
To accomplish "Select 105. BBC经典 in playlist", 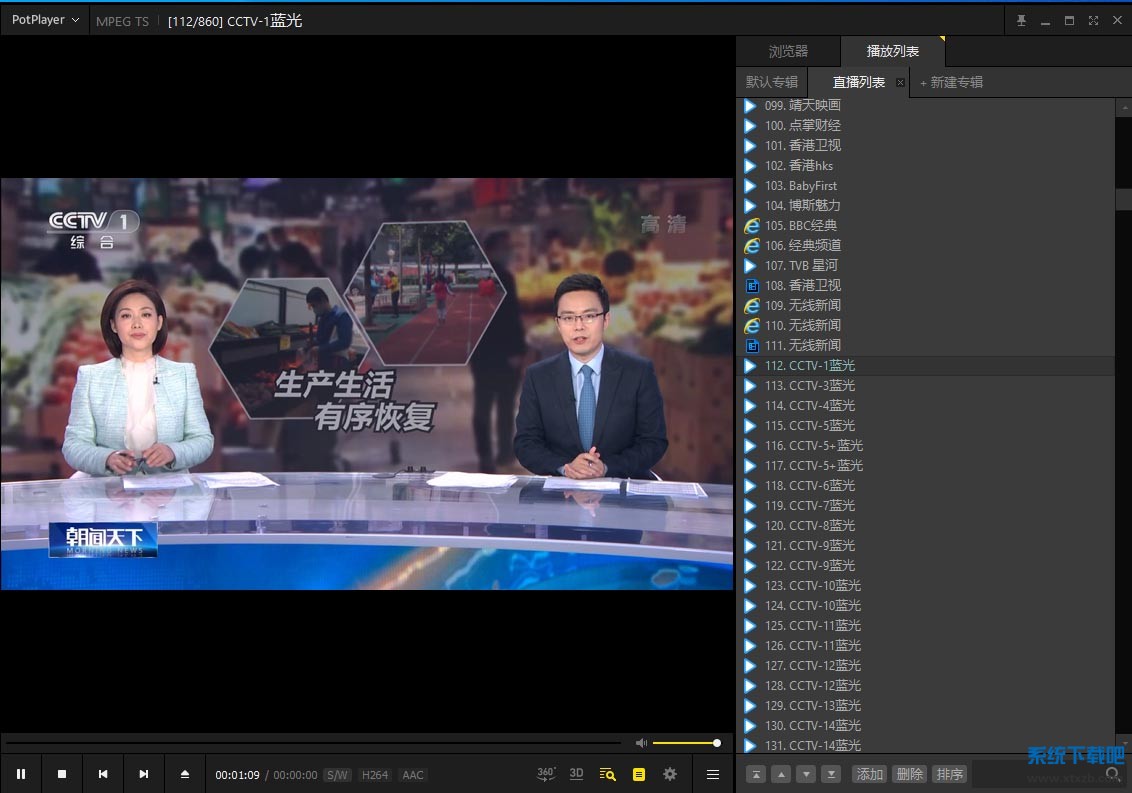I will (x=813, y=226).
